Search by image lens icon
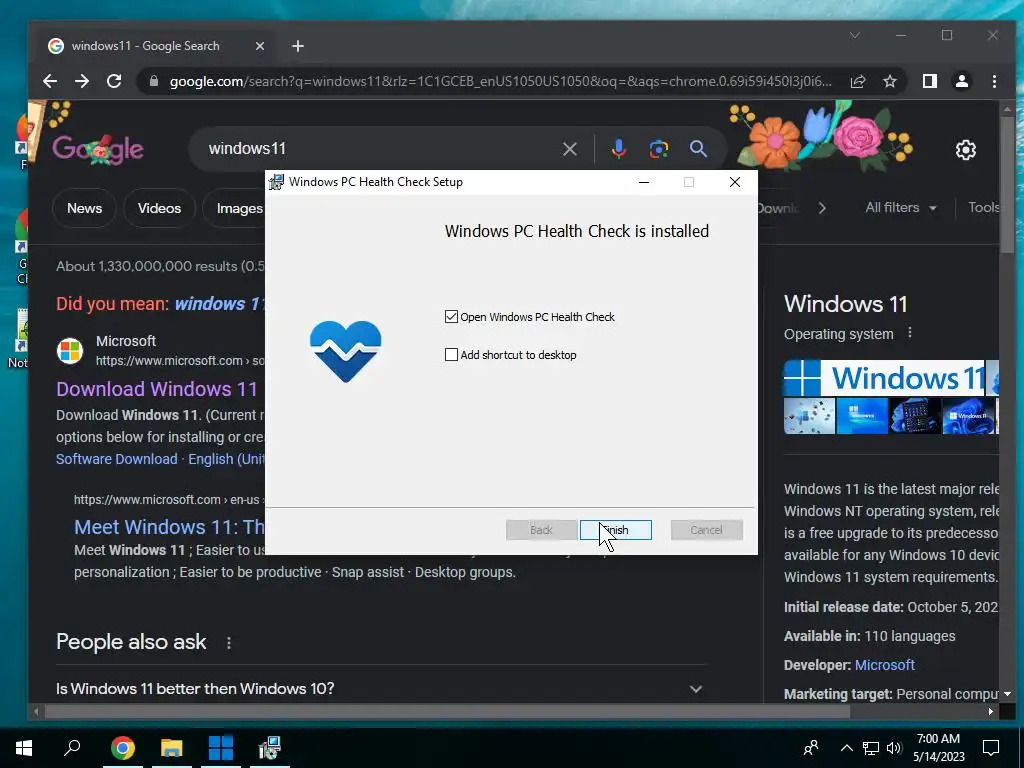 pos(658,149)
